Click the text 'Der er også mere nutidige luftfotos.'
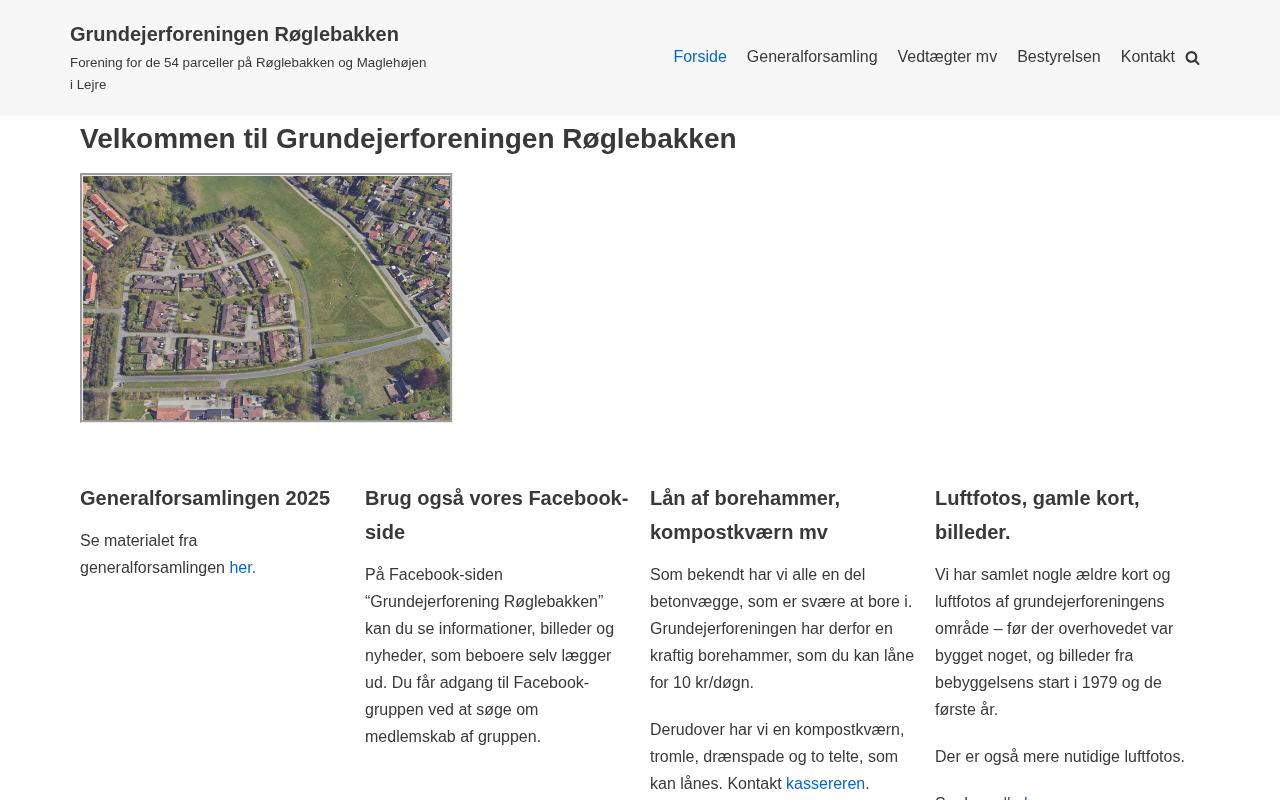Screen dimensions: 1280x800 click(x=1060, y=757)
